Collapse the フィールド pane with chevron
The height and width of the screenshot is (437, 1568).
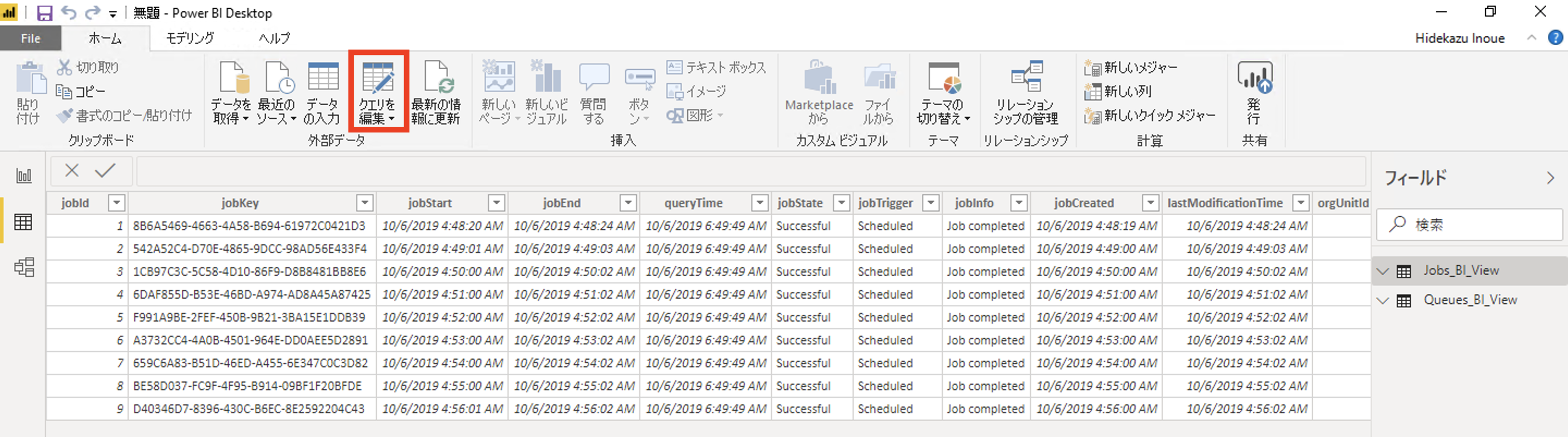[x=1549, y=179]
